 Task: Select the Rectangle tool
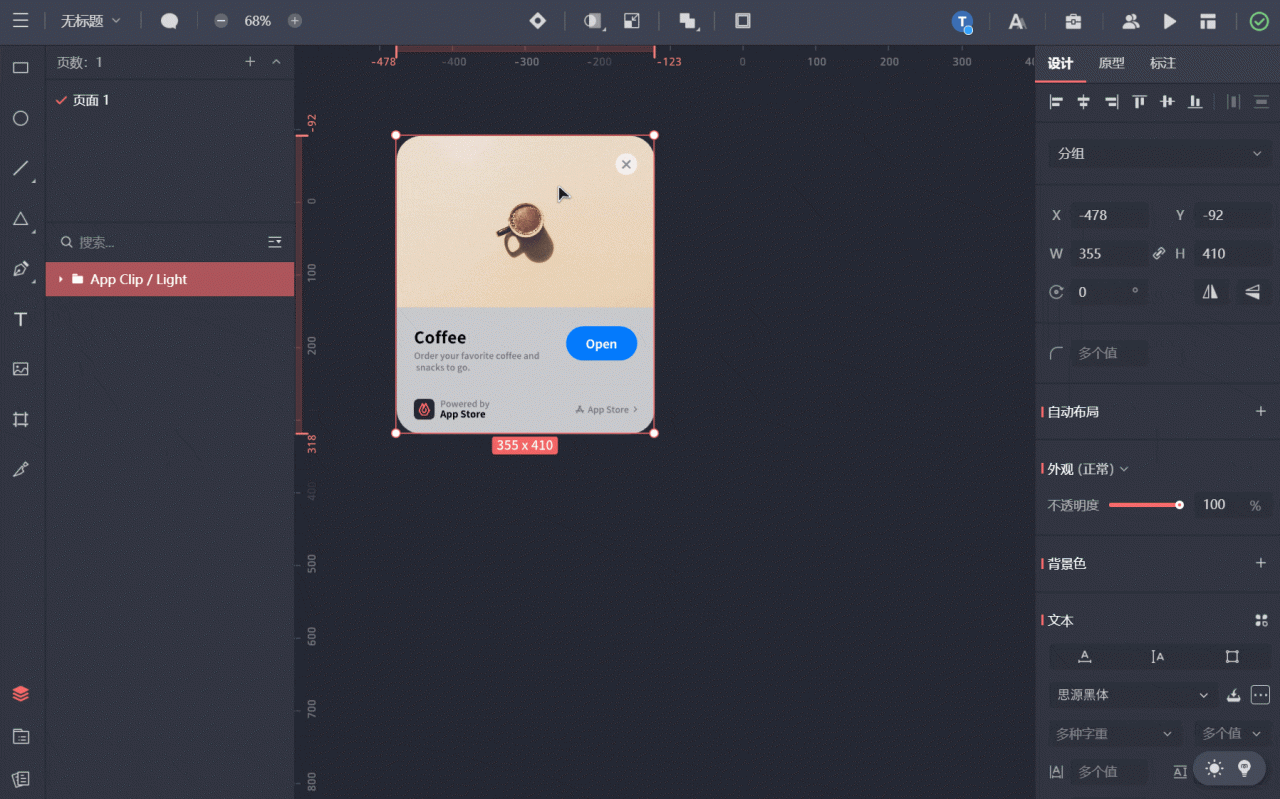tap(20, 68)
